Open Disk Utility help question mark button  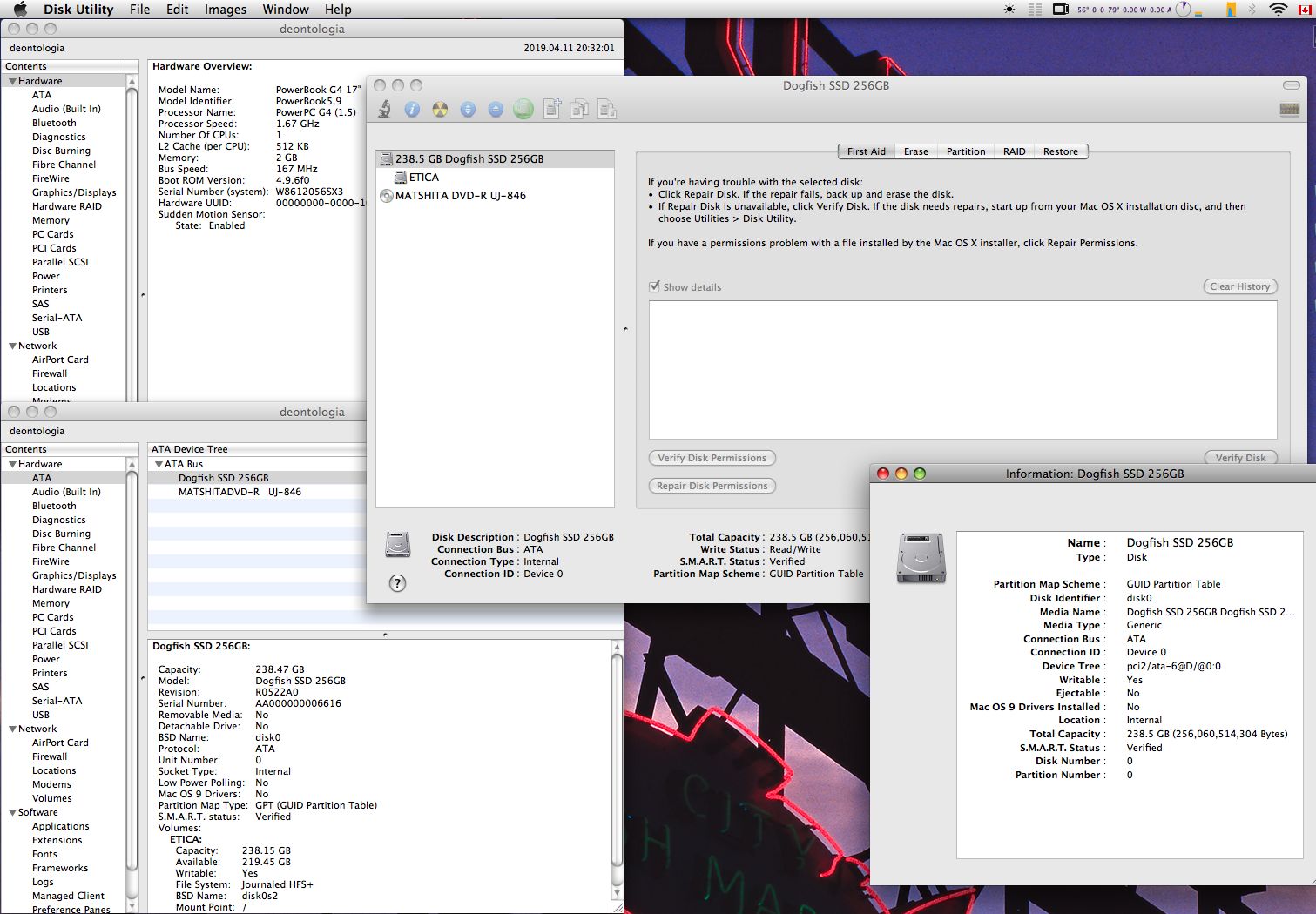[x=397, y=583]
